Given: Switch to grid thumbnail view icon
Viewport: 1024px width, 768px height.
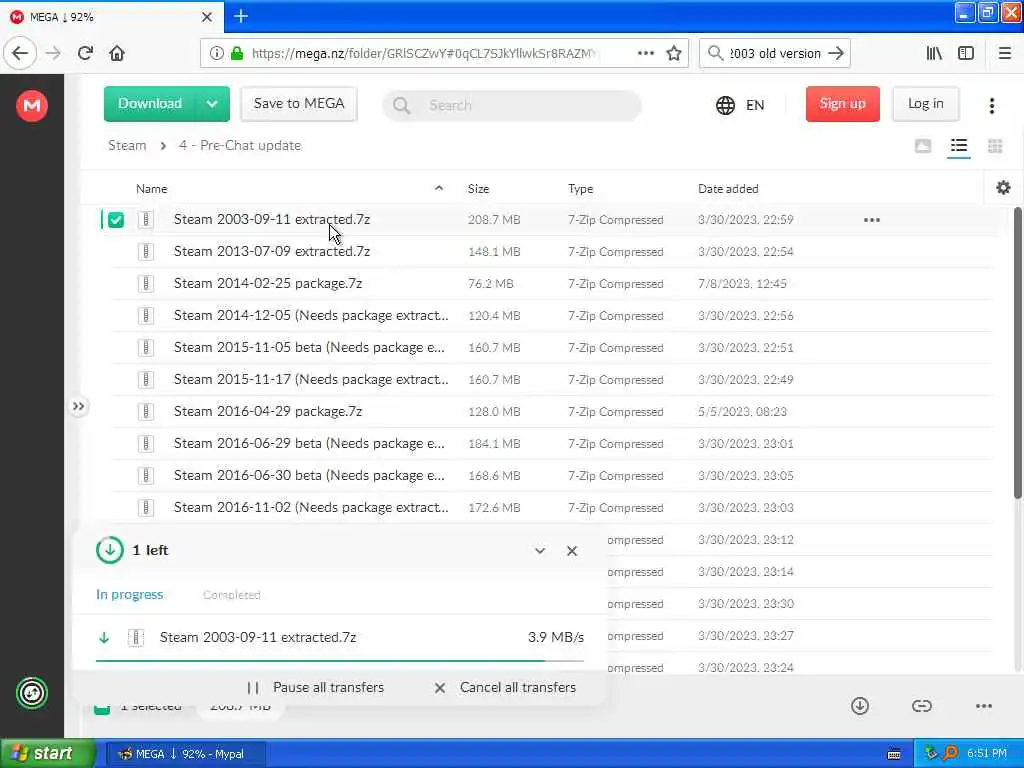Looking at the screenshot, I should coord(995,146).
